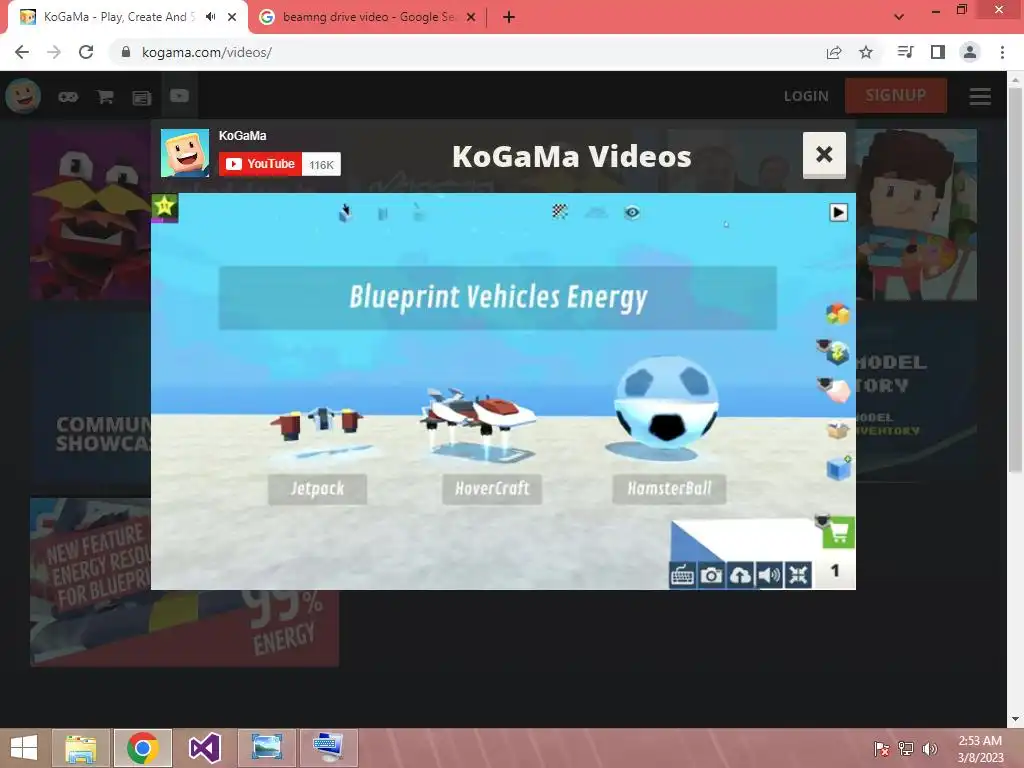Click the play arrow icon at video corner
1024x768 pixels.
[839, 212]
